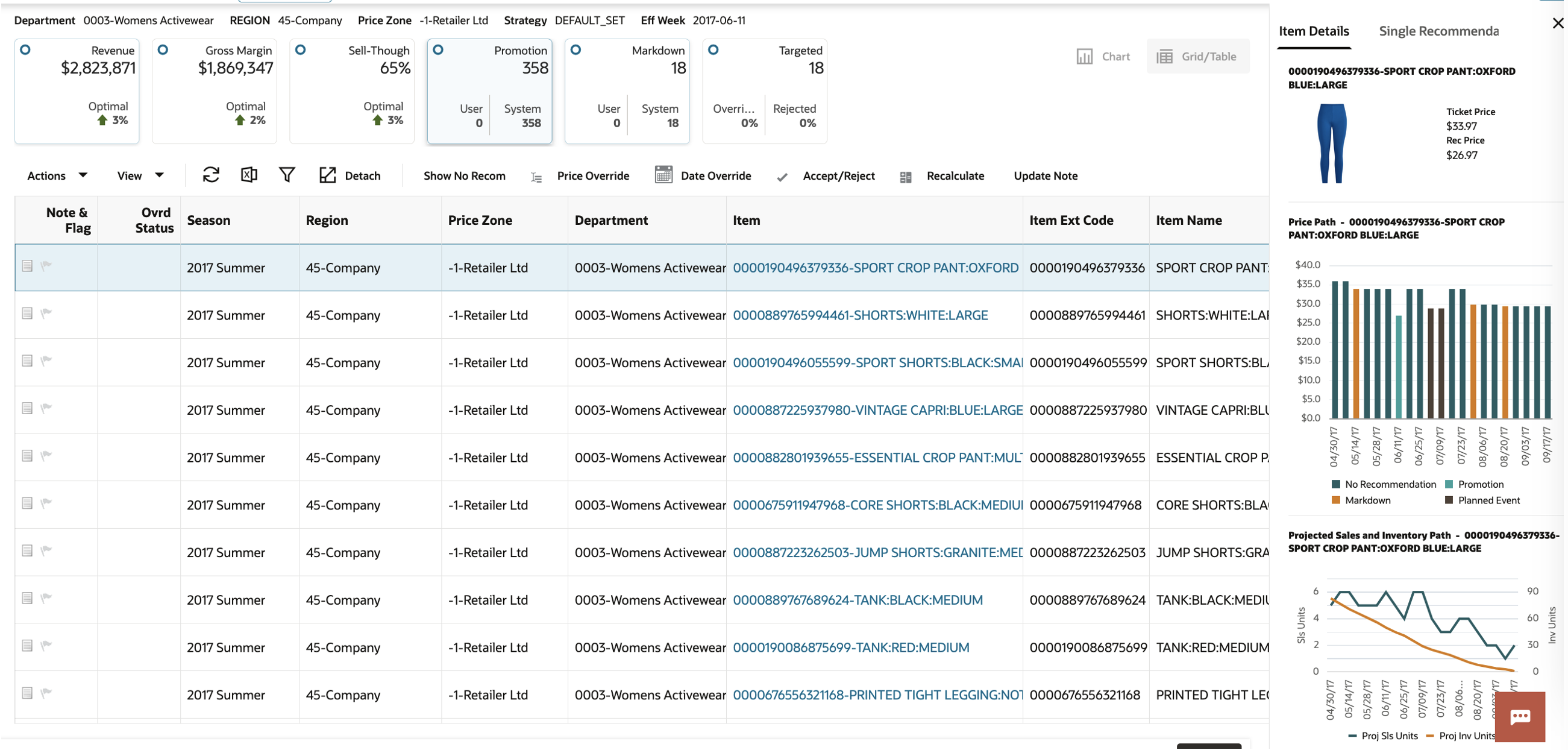The height and width of the screenshot is (750, 1568).
Task: Expand the Actions dropdown menu
Action: click(x=57, y=175)
